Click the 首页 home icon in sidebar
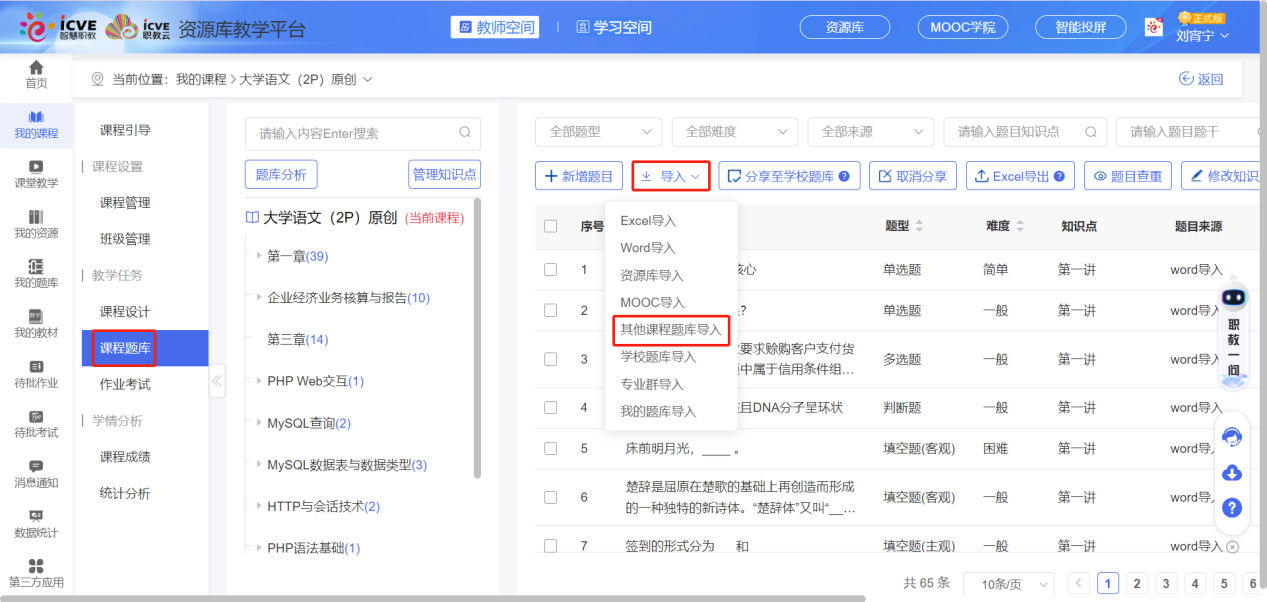Viewport: 1267px width, 602px height. [x=36, y=74]
